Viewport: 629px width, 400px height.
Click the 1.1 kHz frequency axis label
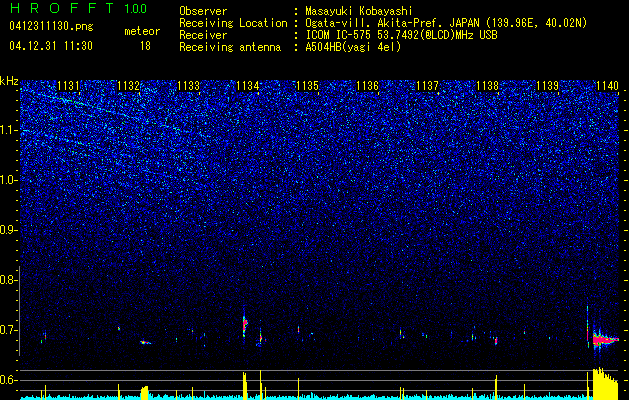[x=8, y=130]
